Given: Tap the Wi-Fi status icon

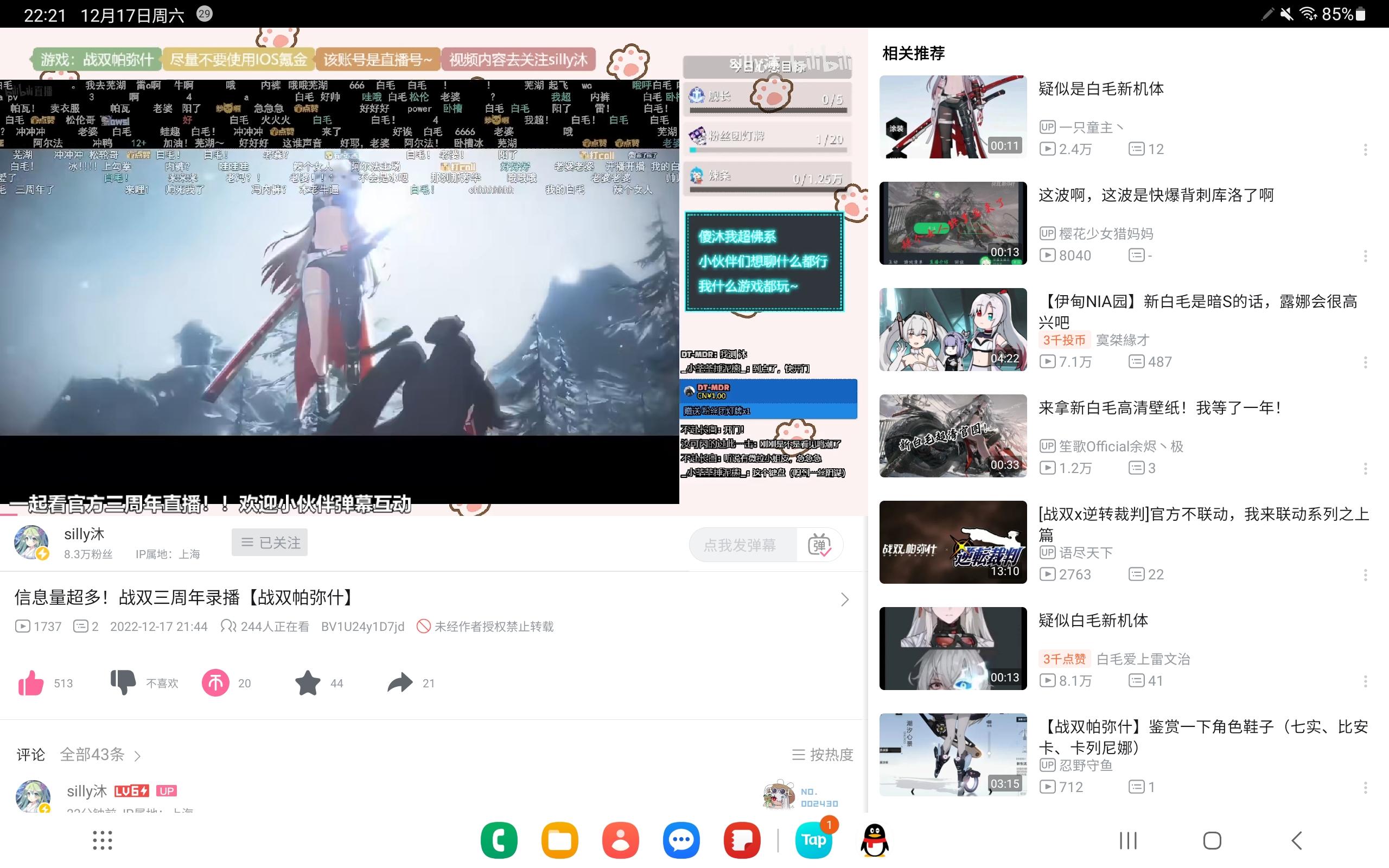Looking at the screenshot, I should point(1308,14).
